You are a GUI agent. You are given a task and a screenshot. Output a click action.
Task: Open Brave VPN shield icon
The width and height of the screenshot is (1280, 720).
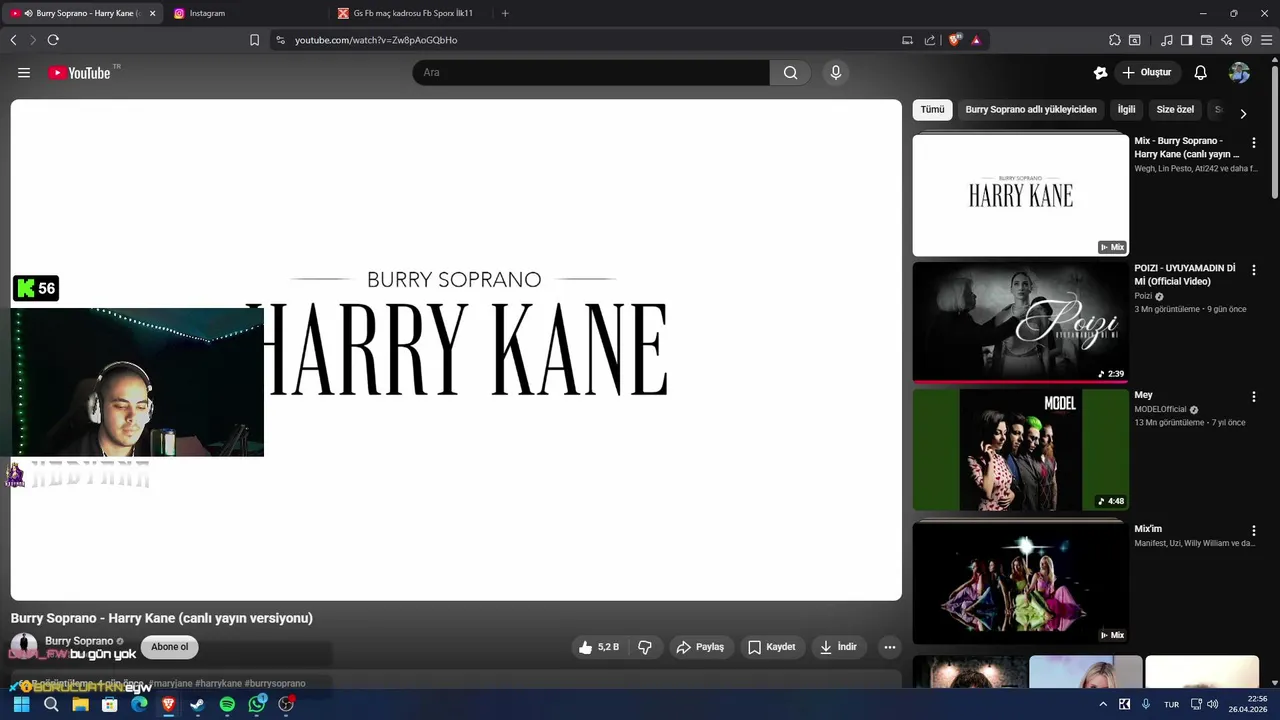pyautogui.click(x=1246, y=40)
